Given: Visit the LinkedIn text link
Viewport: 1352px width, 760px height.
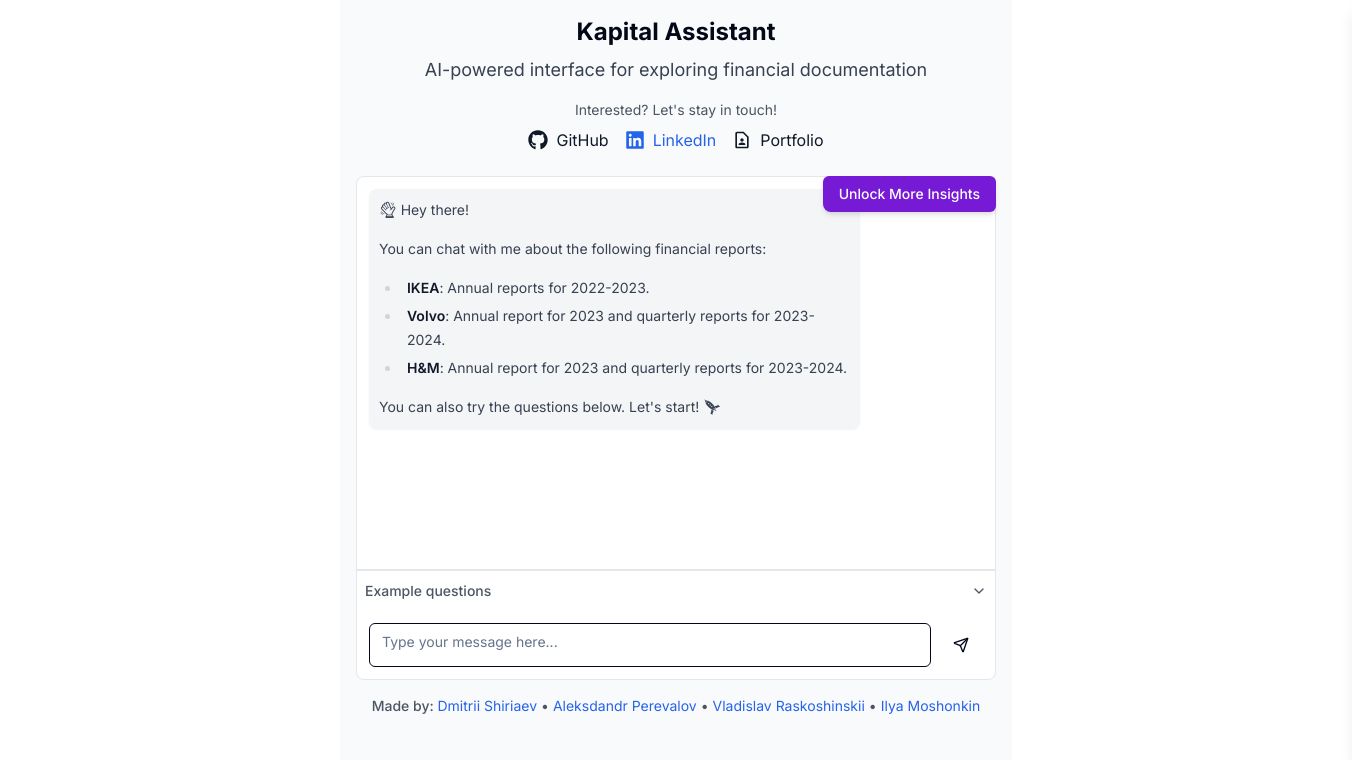Looking at the screenshot, I should click(684, 140).
